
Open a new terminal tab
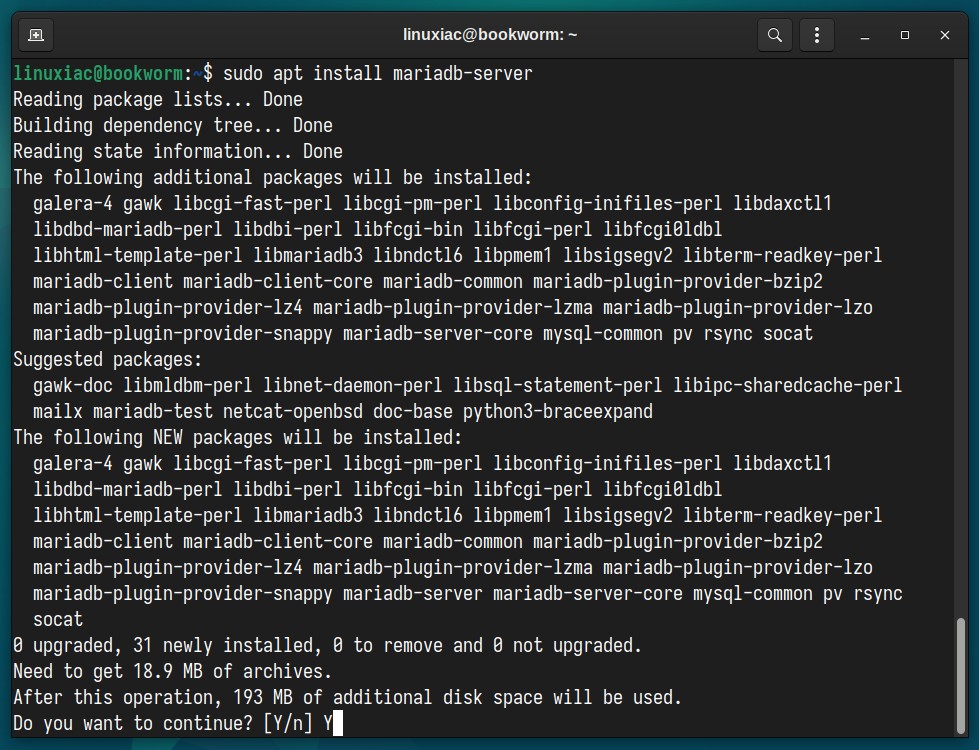tap(36, 35)
